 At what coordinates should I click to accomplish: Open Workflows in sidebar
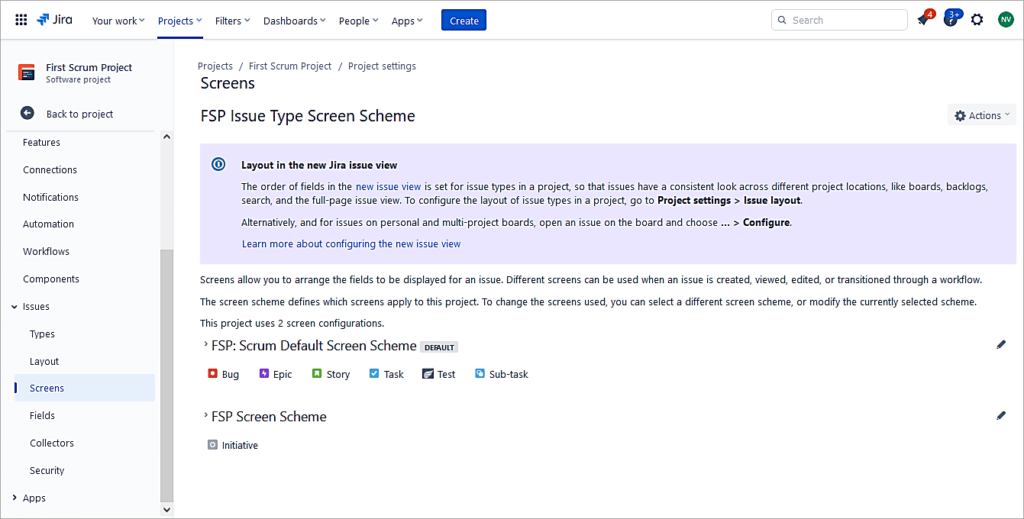tap(46, 251)
